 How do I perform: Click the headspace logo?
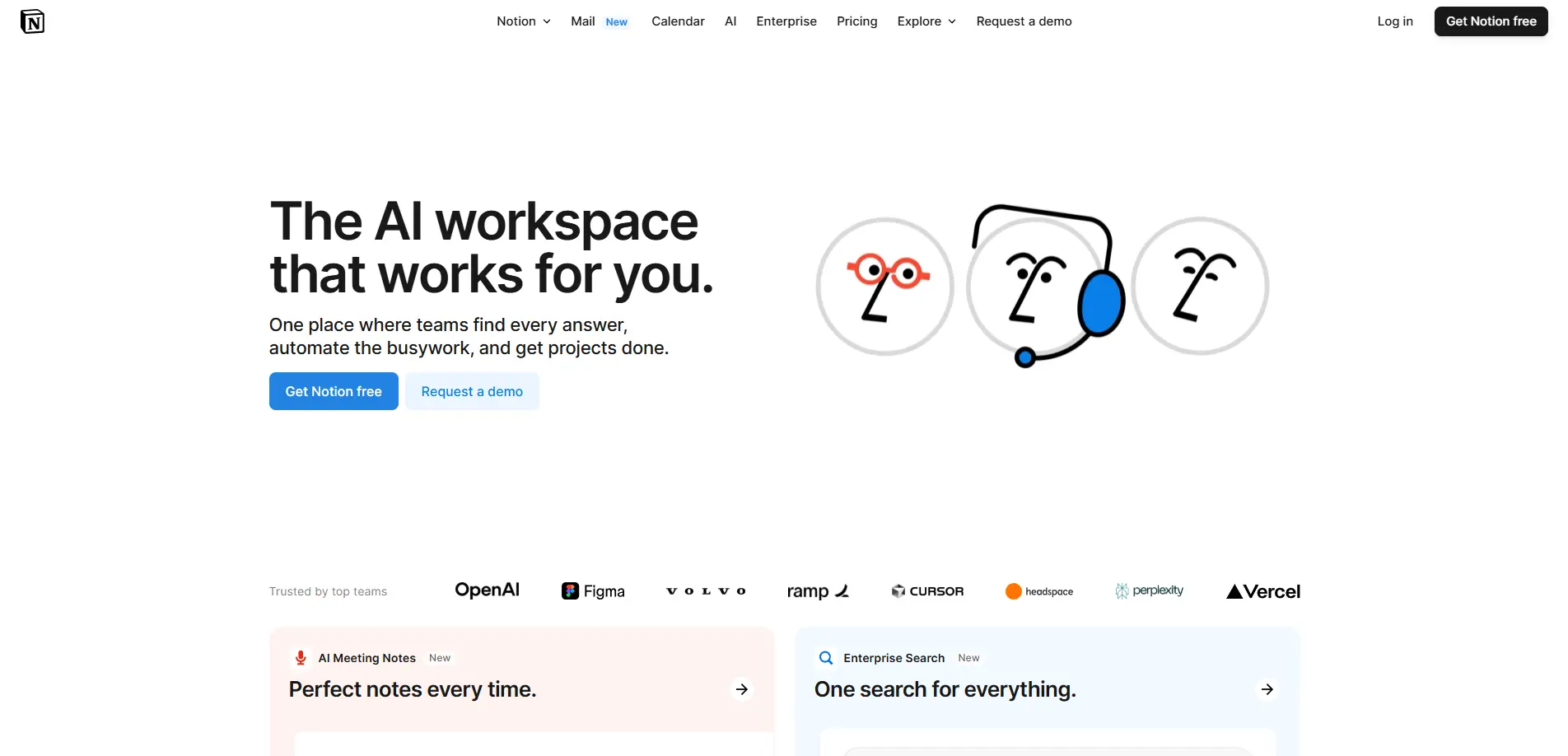(x=1039, y=591)
